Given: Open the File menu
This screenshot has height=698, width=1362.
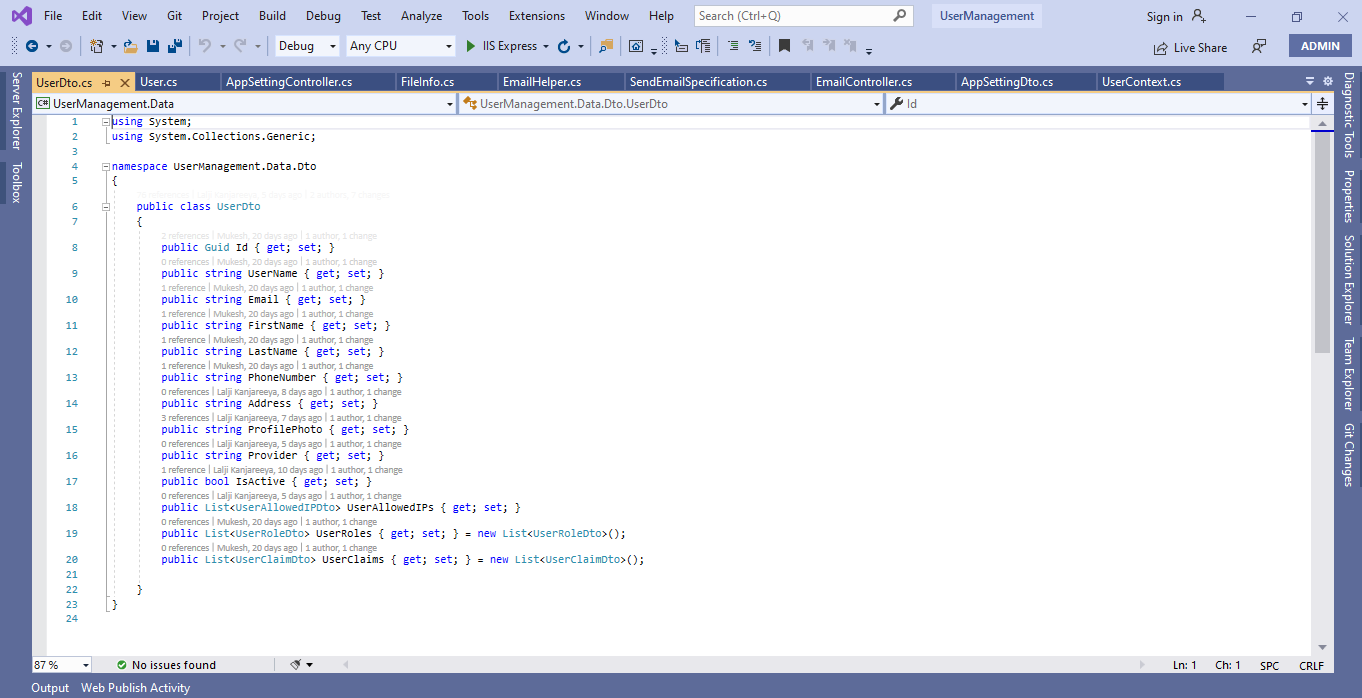Looking at the screenshot, I should pos(53,16).
